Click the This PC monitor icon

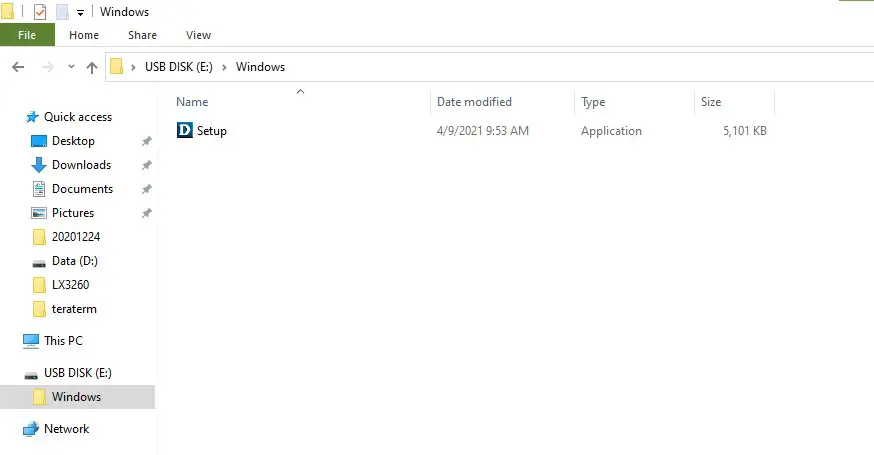pos(31,341)
